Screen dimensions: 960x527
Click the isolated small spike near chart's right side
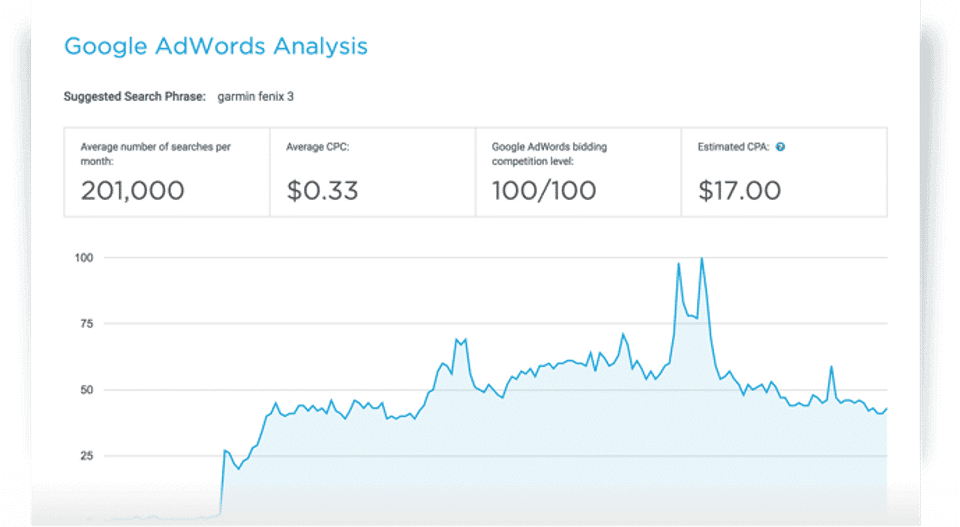[x=831, y=367]
